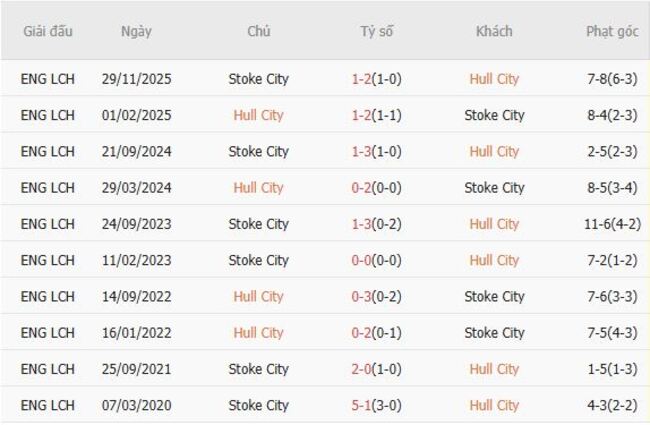Select the "Khách" away team header
The height and width of the screenshot is (425, 650).
[494, 31]
